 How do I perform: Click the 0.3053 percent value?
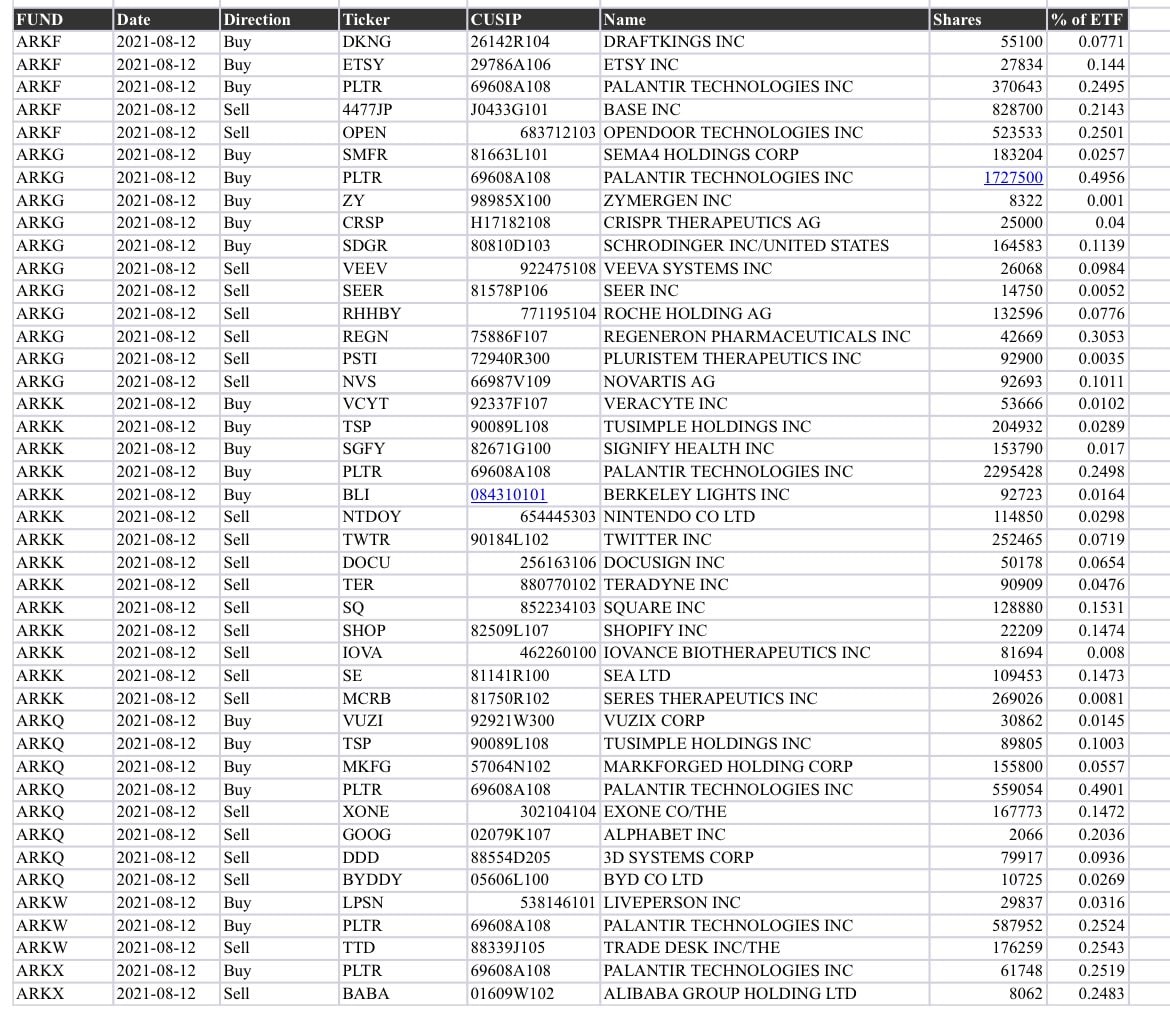pos(1087,337)
